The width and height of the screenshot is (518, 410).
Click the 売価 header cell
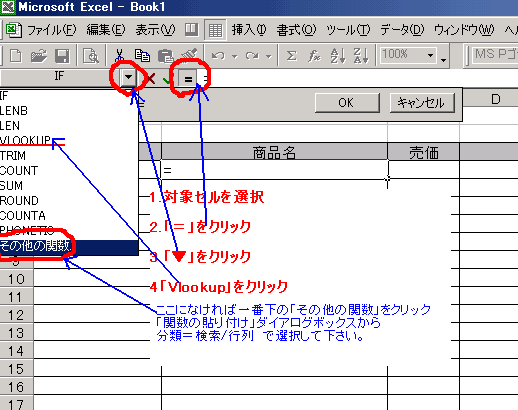pos(424,152)
